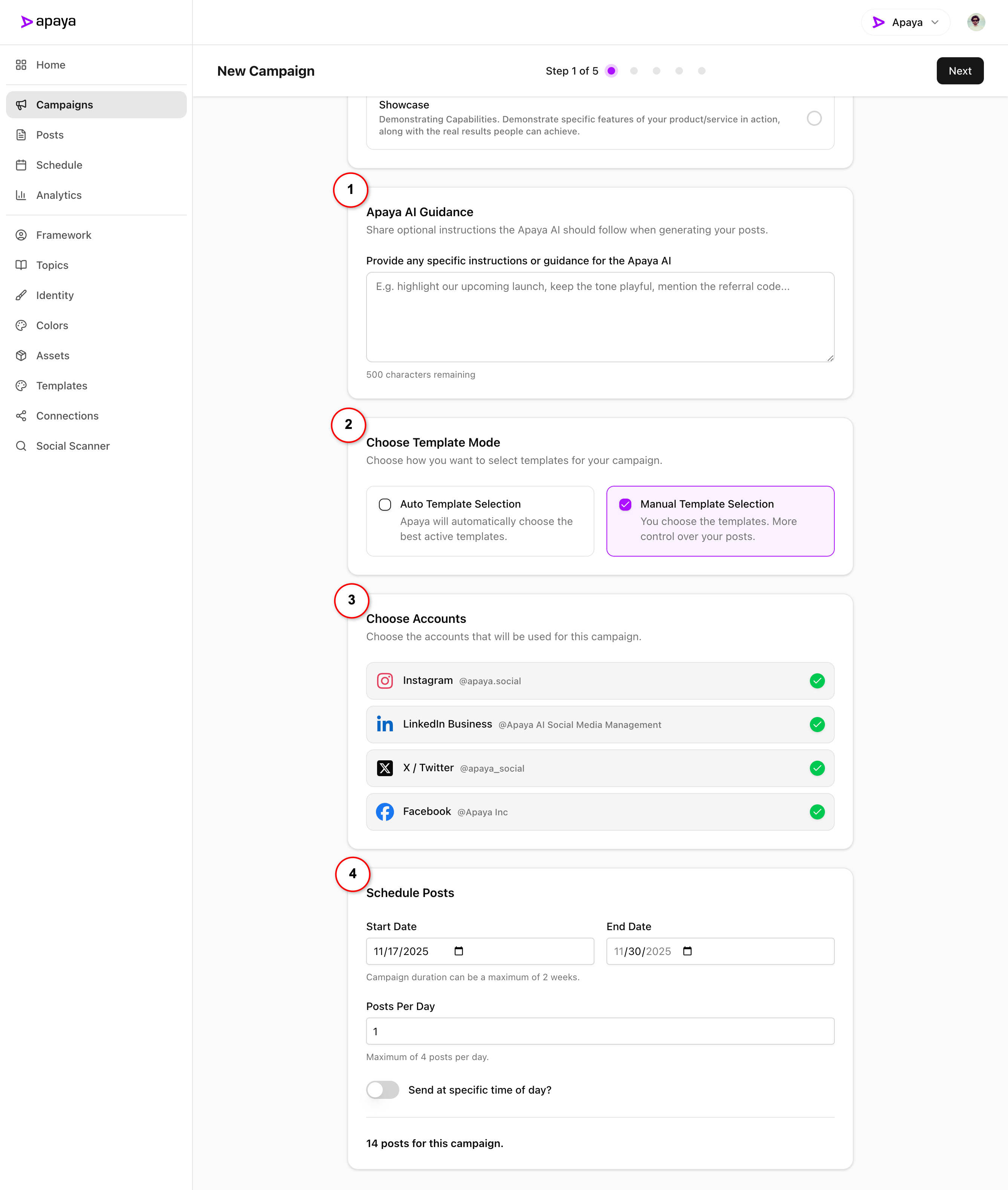Open the End Date calendar picker
The width and height of the screenshot is (1008, 1190).
pos(687,950)
